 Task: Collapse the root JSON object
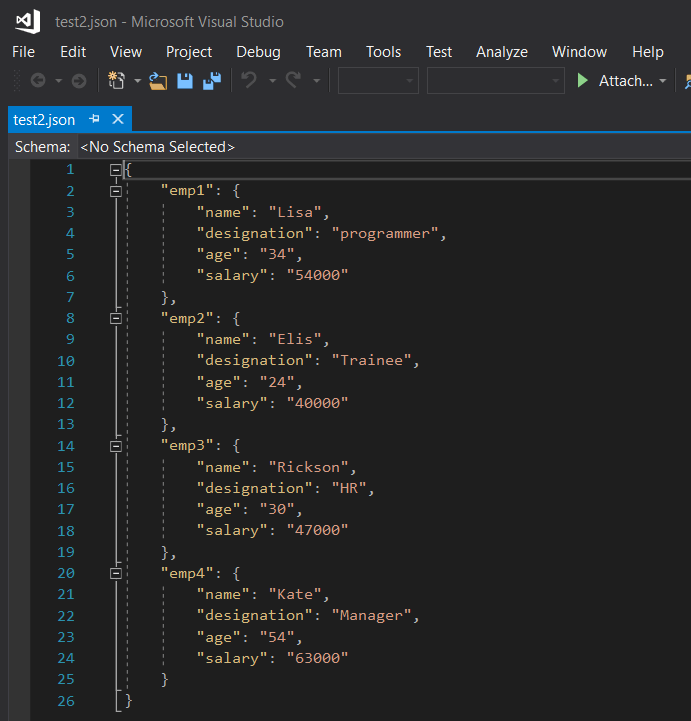coord(116,170)
